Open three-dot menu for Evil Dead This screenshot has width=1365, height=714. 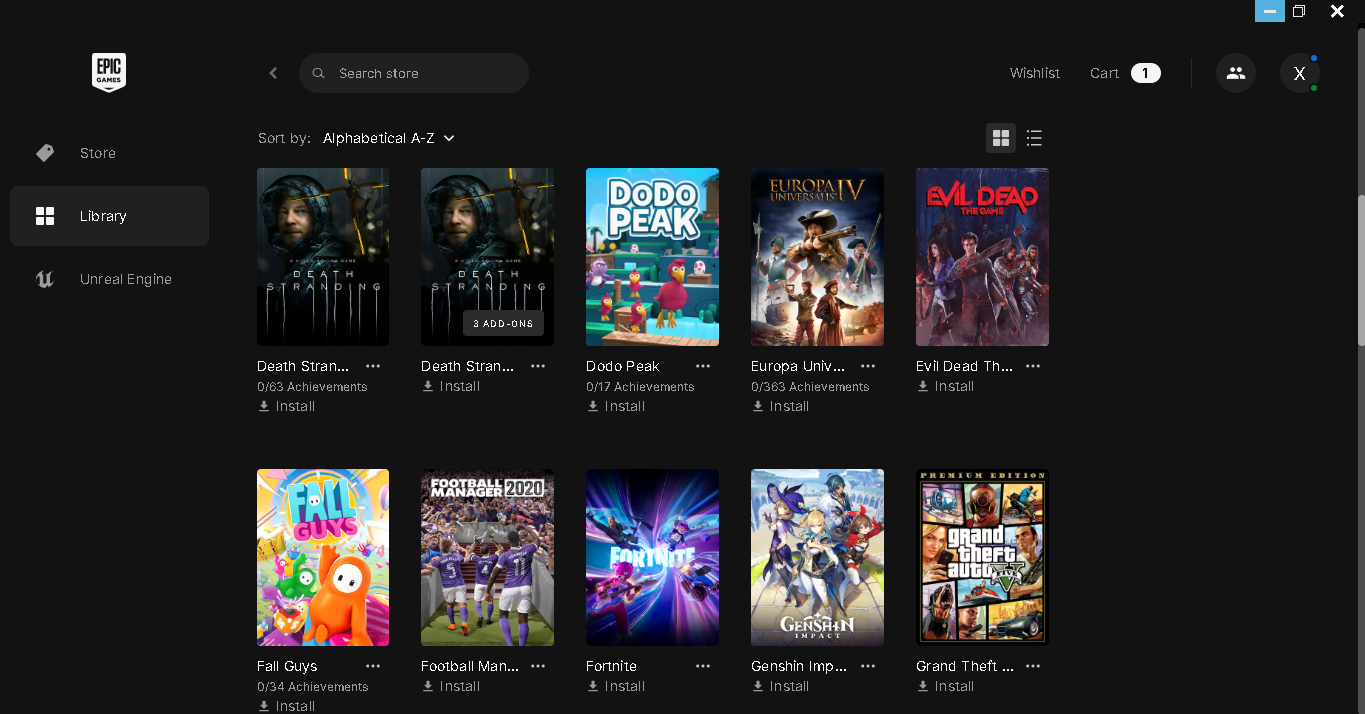1033,366
